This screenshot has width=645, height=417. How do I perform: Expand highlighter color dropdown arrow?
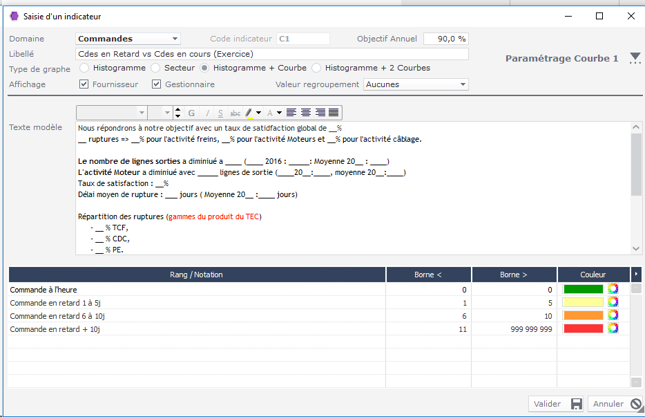coord(259,113)
